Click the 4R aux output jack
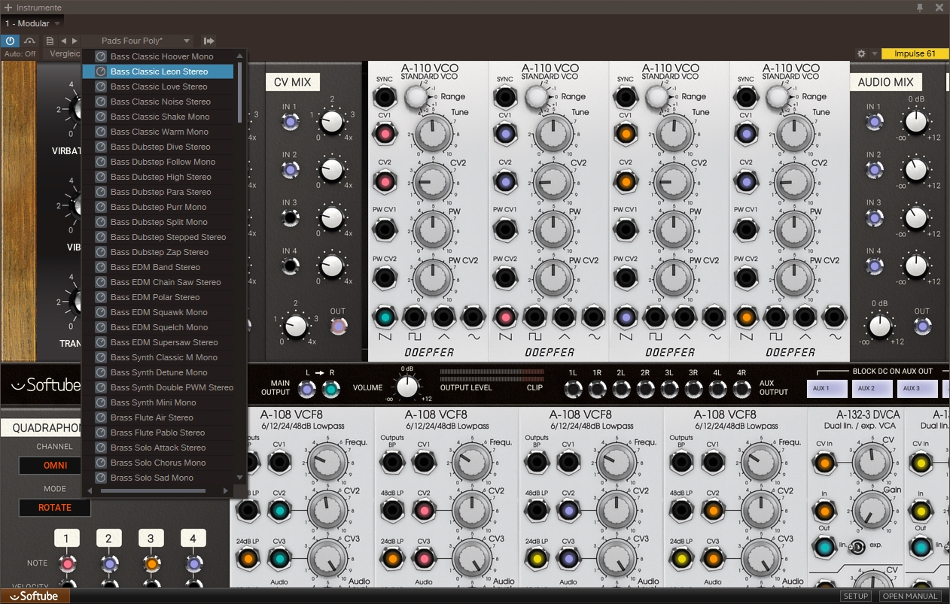The image size is (950, 604). pos(742,390)
